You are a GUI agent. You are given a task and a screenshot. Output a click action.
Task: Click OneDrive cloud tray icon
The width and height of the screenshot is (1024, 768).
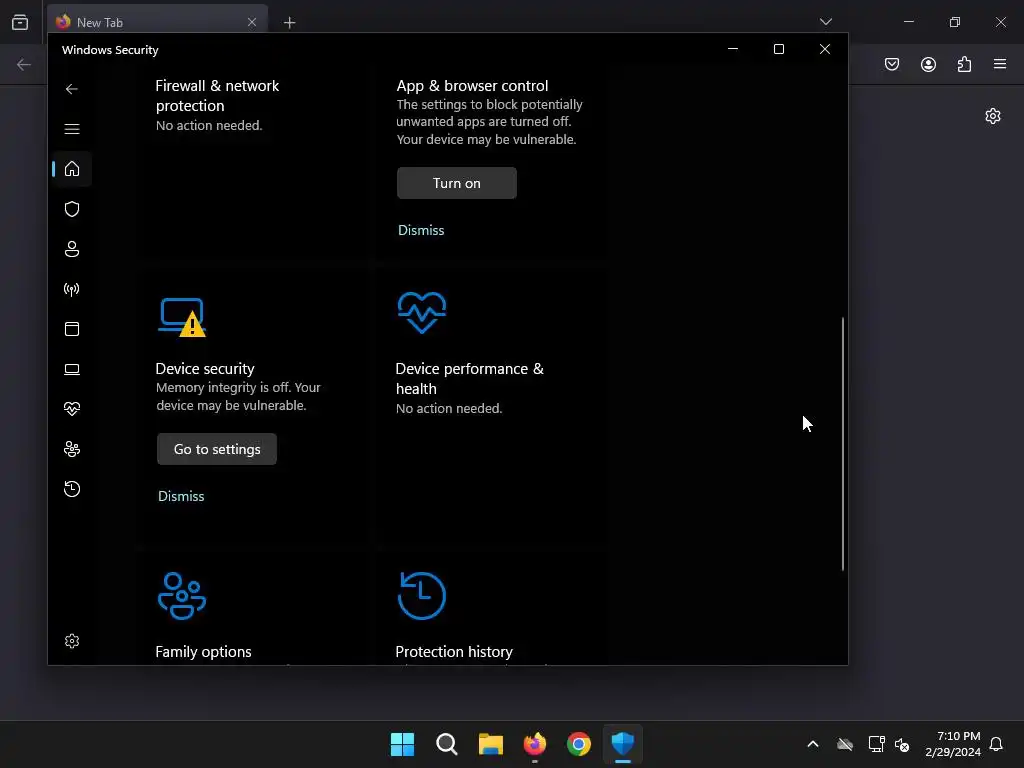845,744
